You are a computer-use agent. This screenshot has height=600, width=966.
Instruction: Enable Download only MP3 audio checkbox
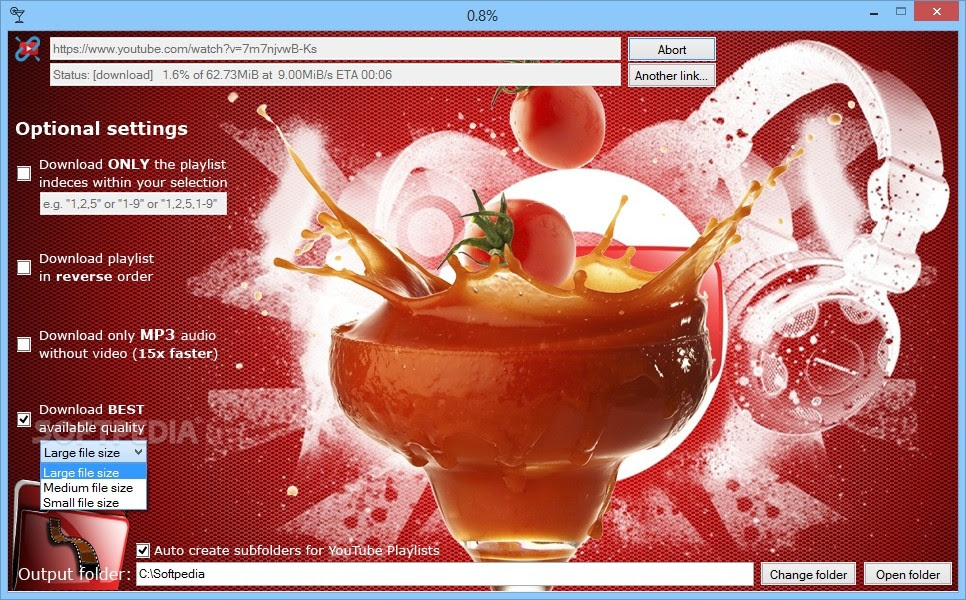(24, 344)
